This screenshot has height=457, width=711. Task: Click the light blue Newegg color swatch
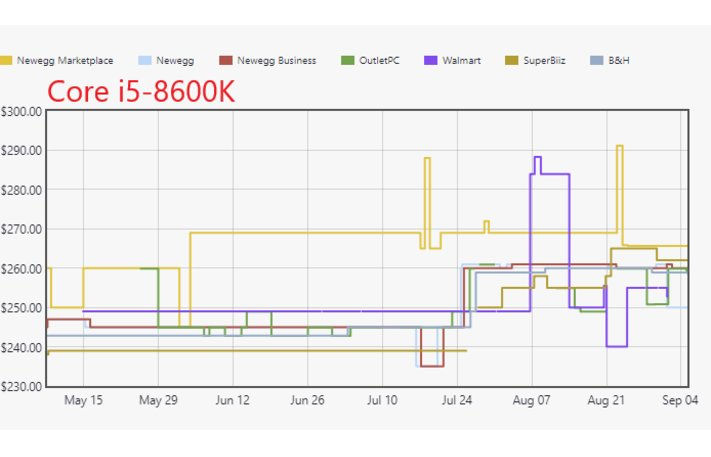coord(144,61)
